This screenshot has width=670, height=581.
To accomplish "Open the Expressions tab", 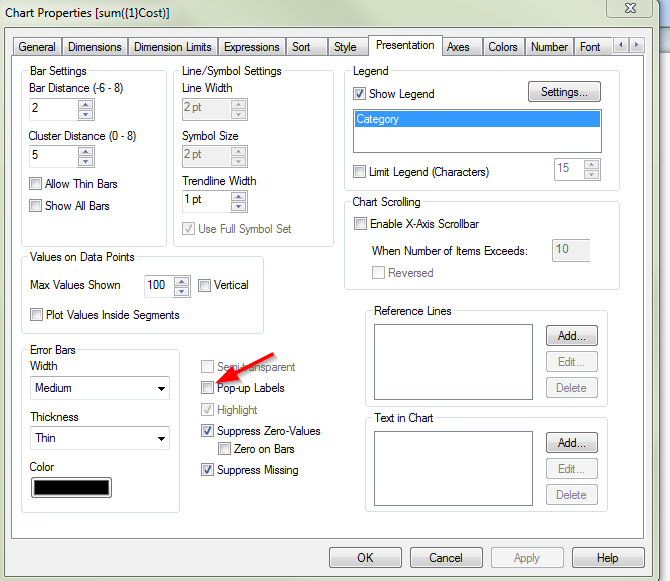I will click(252, 47).
